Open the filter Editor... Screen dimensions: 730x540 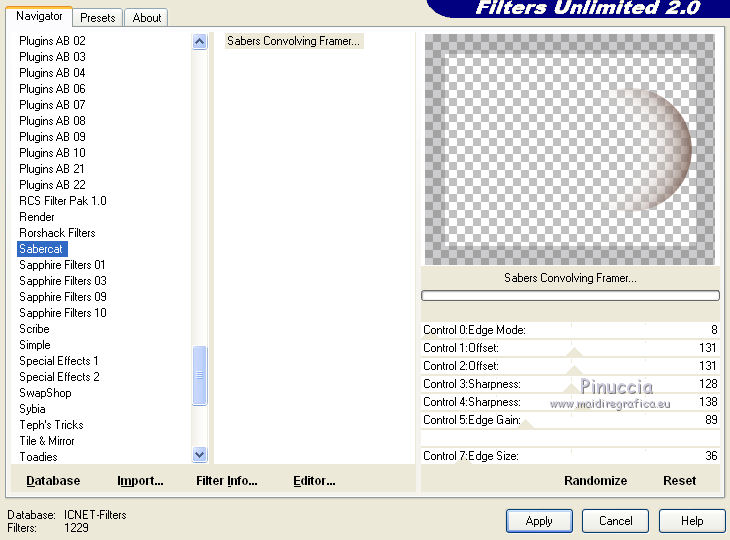click(x=314, y=480)
